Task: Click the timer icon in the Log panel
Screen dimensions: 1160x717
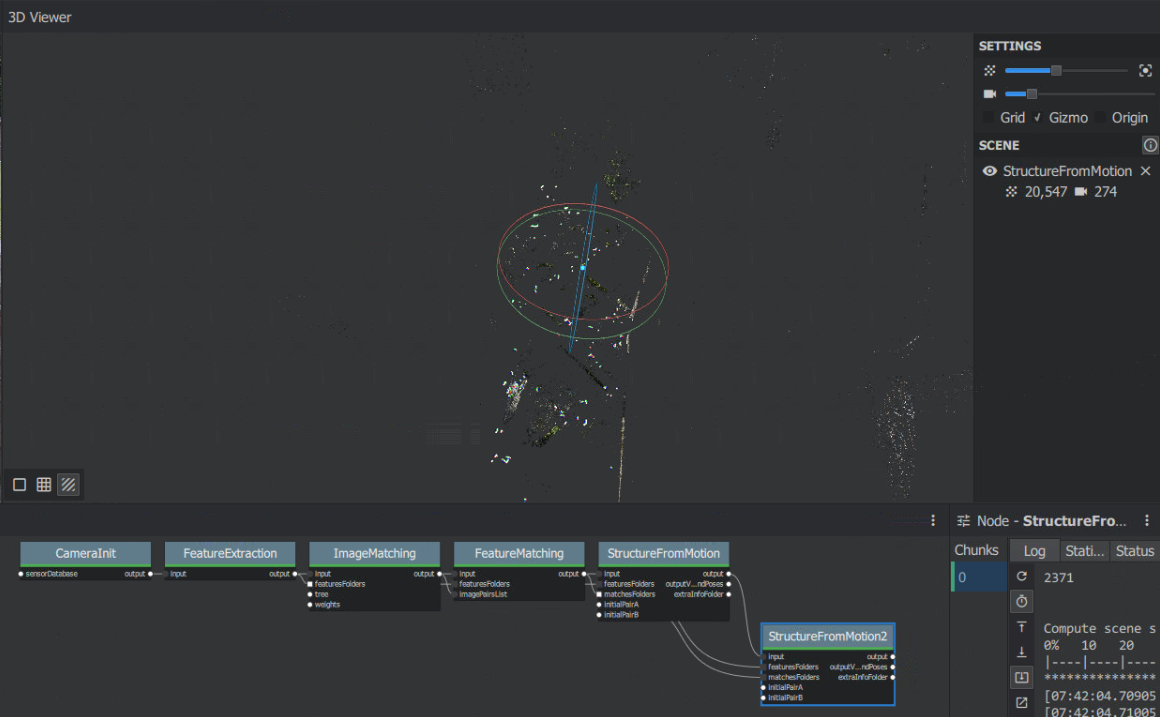Action: (x=1021, y=601)
